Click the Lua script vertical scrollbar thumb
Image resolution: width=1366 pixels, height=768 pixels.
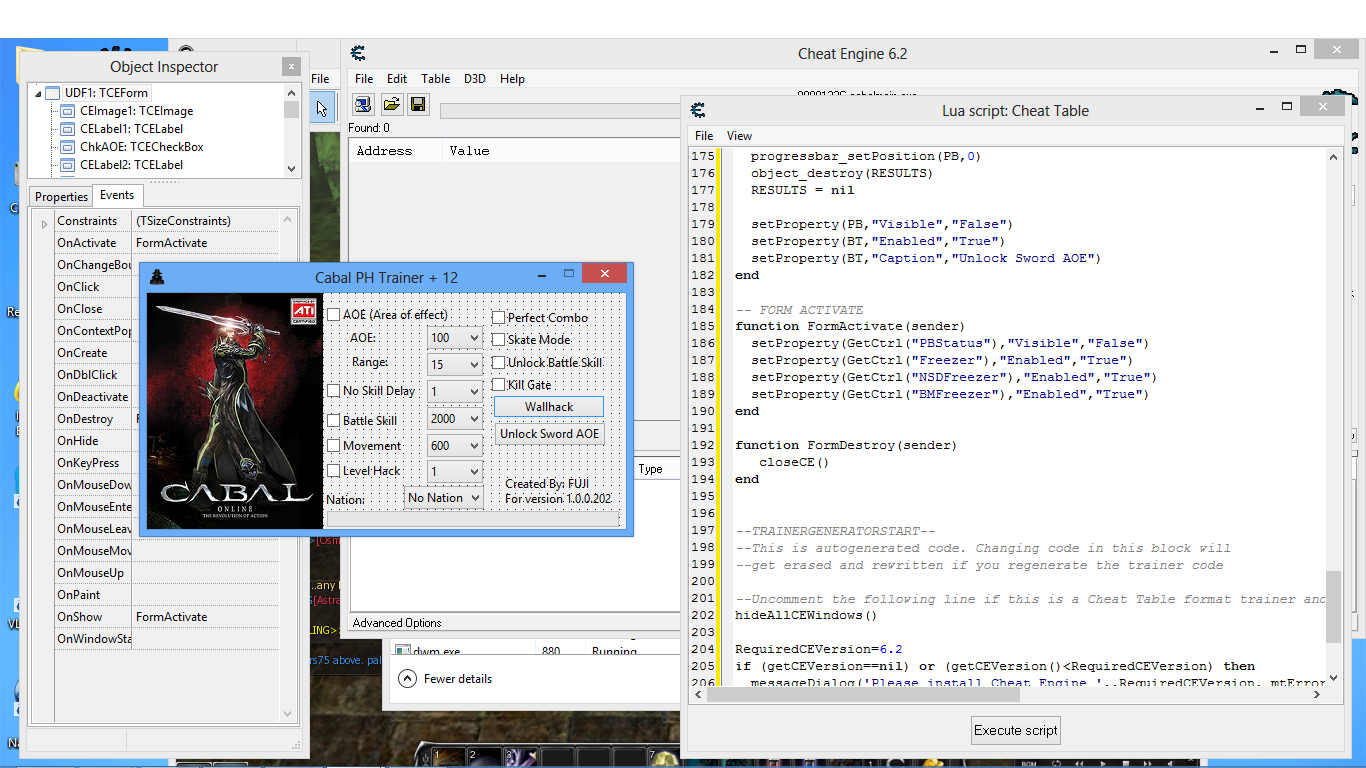pyautogui.click(x=1333, y=606)
